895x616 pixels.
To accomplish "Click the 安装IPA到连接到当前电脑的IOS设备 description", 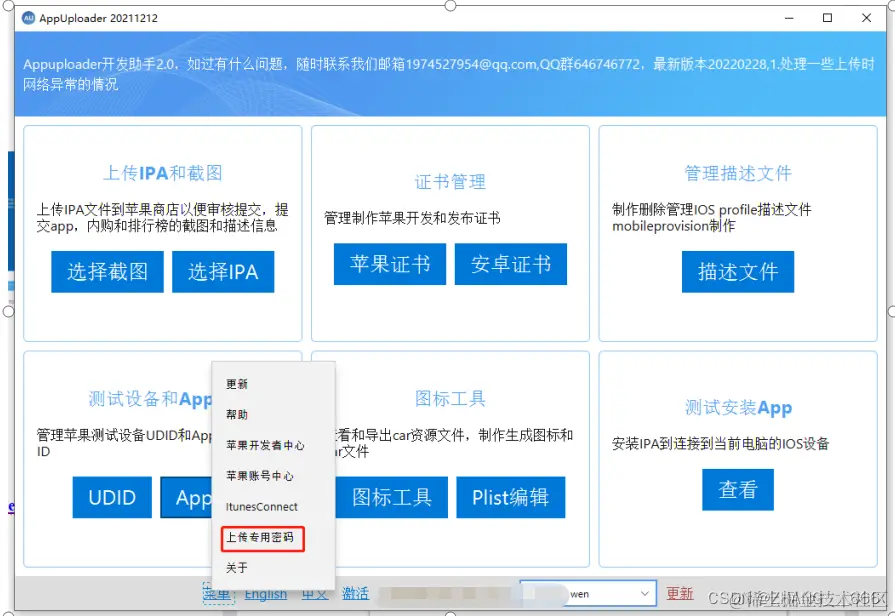I will [720, 444].
